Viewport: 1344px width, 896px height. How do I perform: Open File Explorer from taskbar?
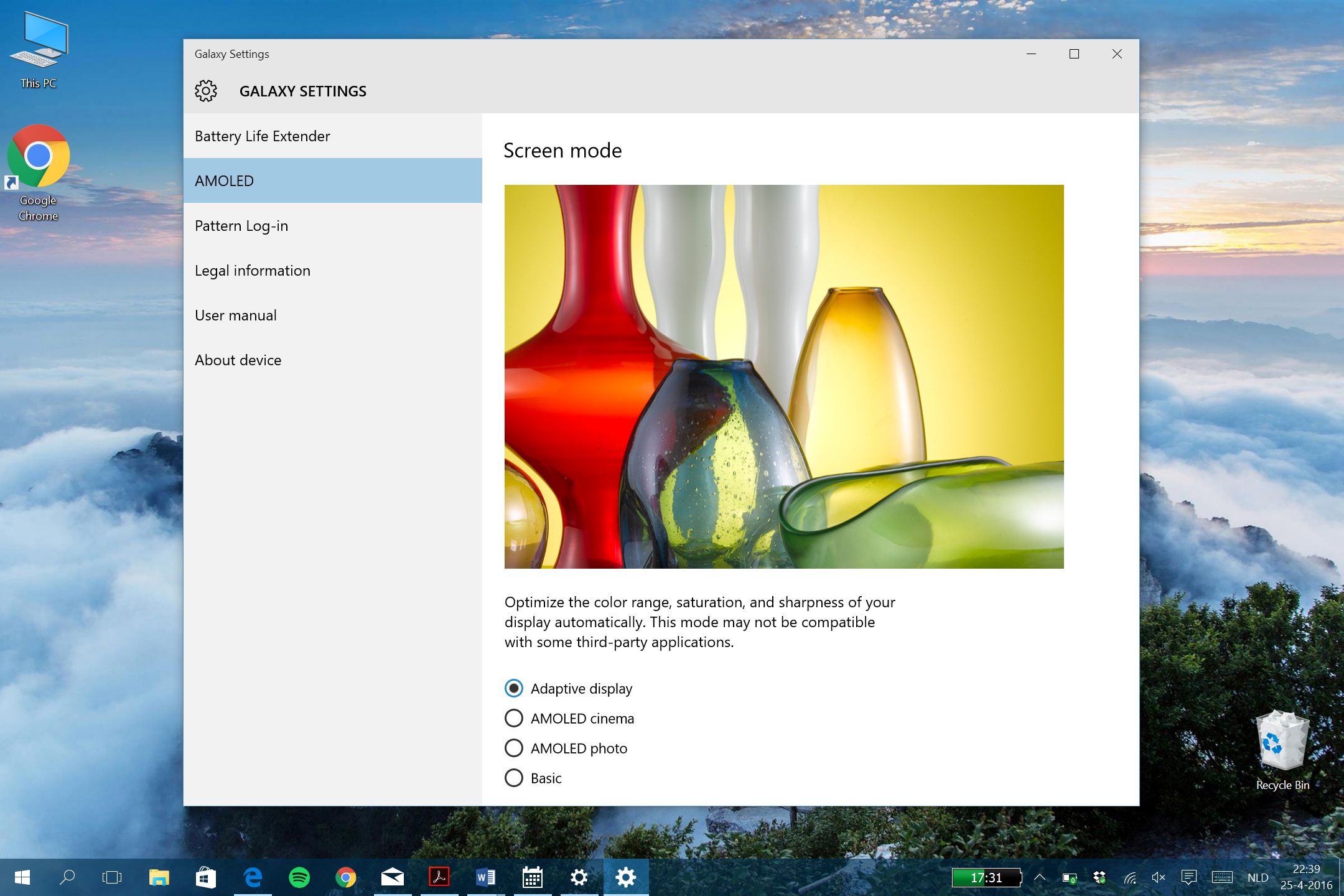(159, 877)
